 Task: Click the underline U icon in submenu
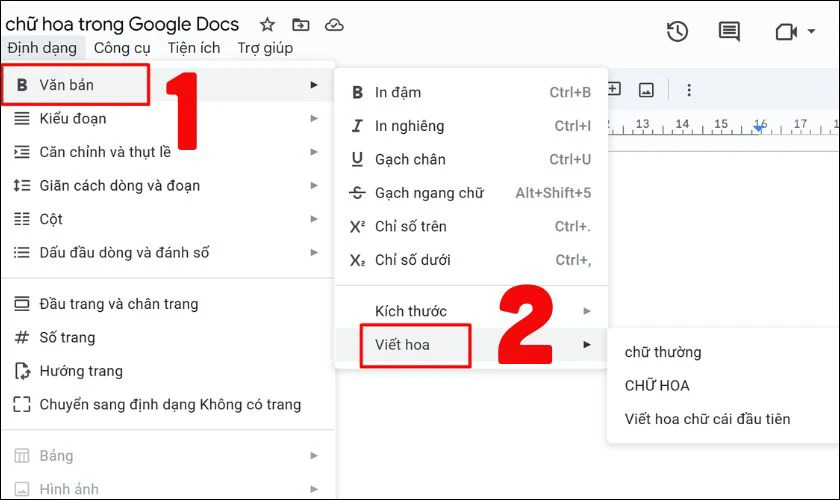click(x=357, y=159)
